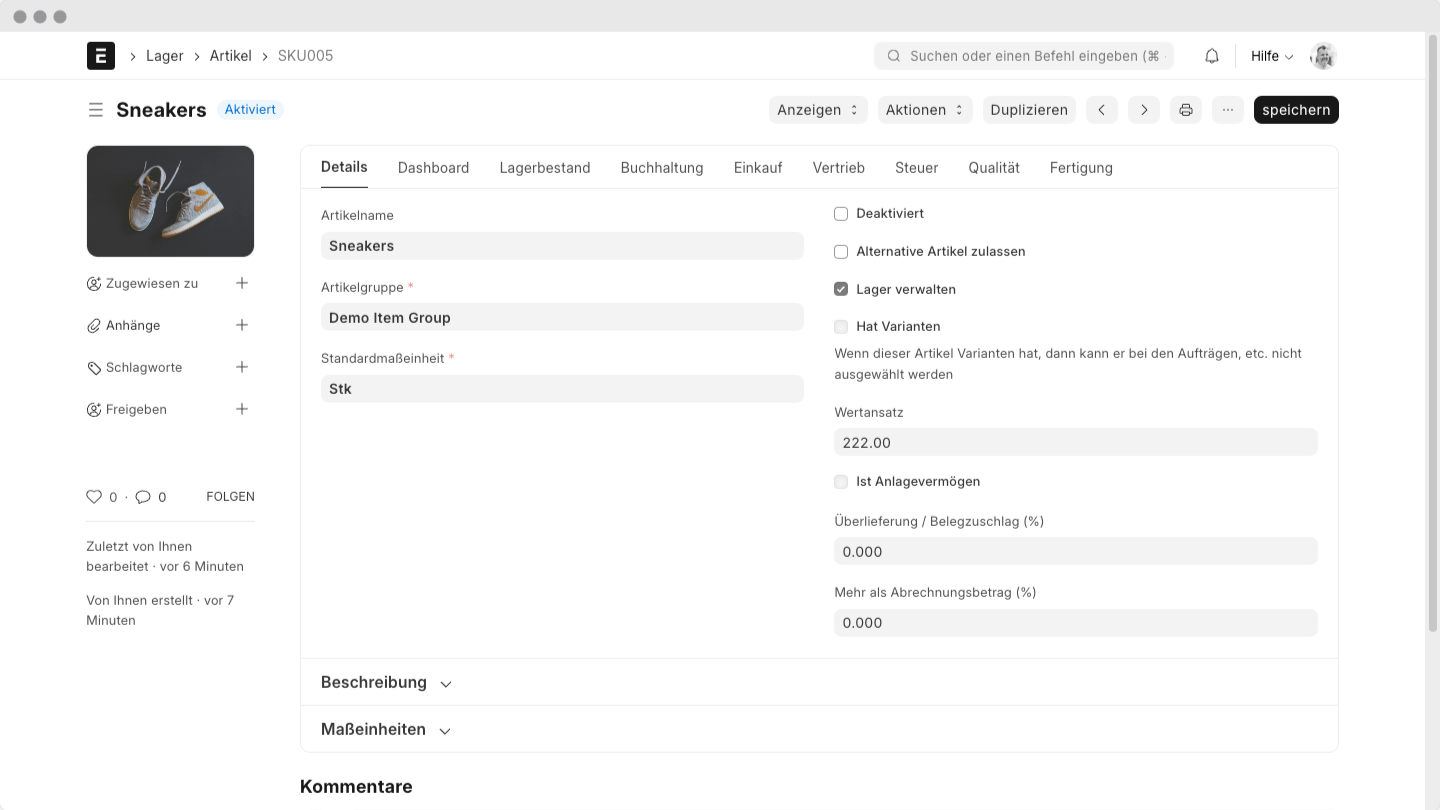Viewport: 1440px width, 810px height.
Task: Go to previous item arrow
Action: pos(1101,110)
